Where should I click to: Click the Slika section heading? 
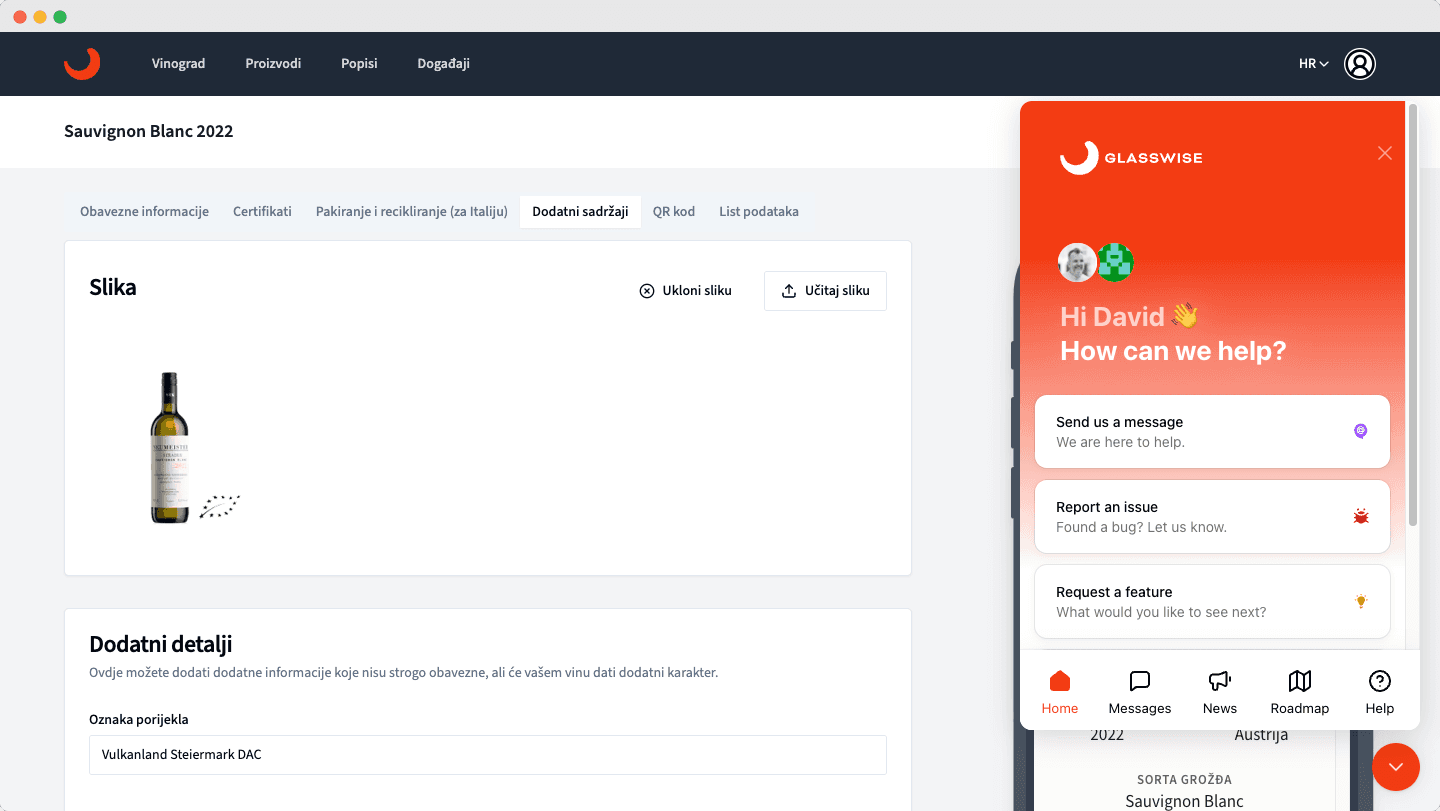tap(113, 287)
